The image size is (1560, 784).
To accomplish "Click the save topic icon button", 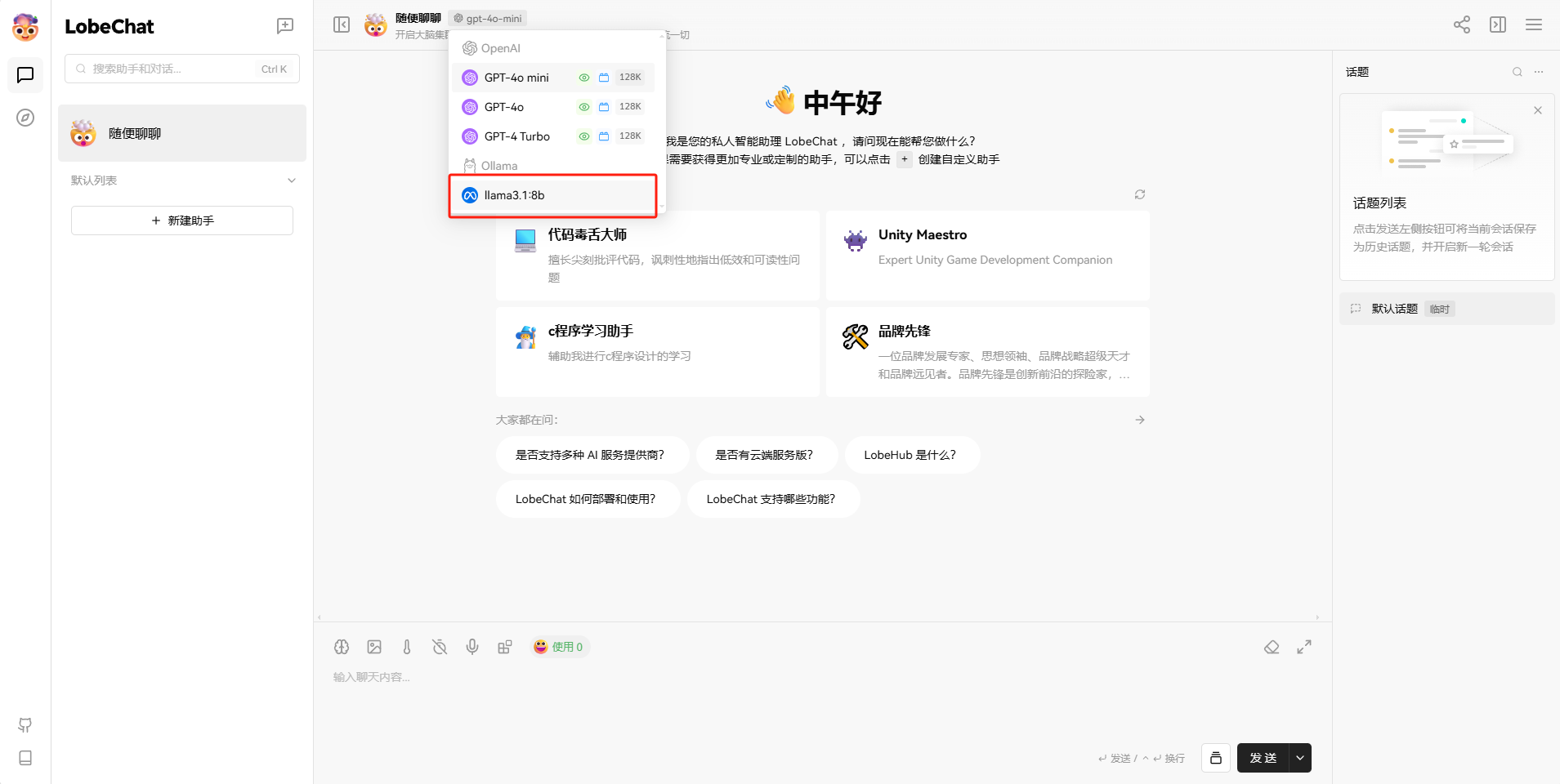I will (x=1216, y=758).
